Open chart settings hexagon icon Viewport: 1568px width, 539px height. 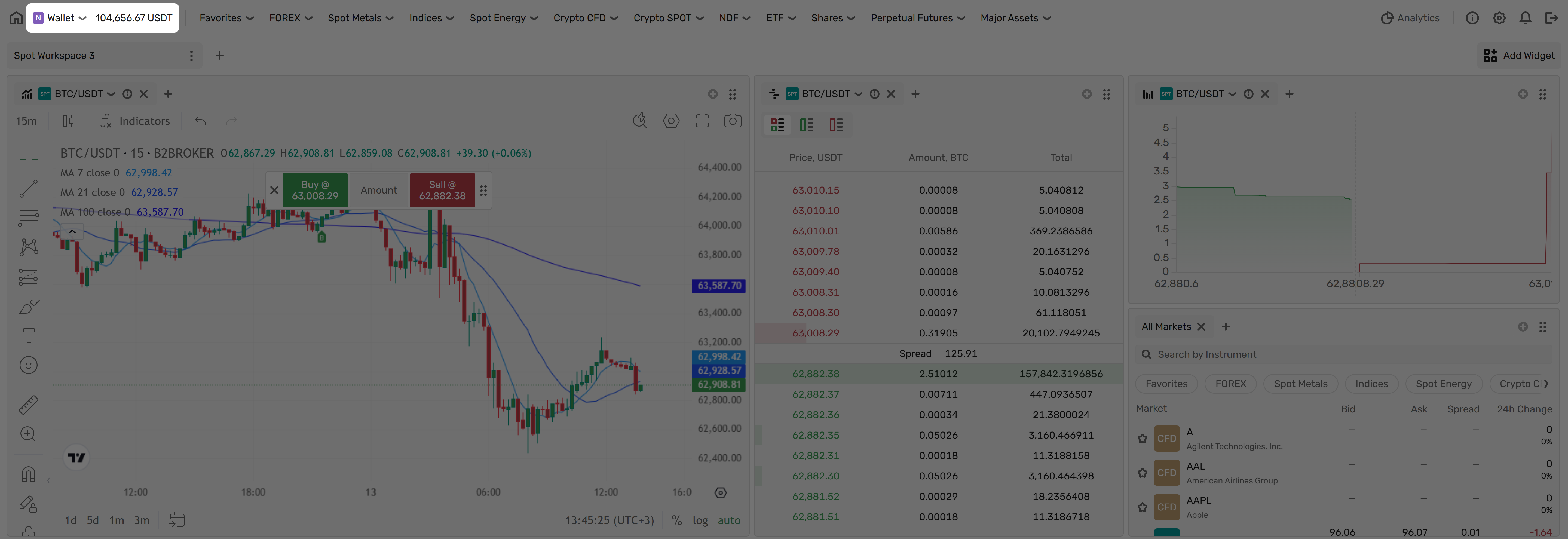(x=671, y=121)
